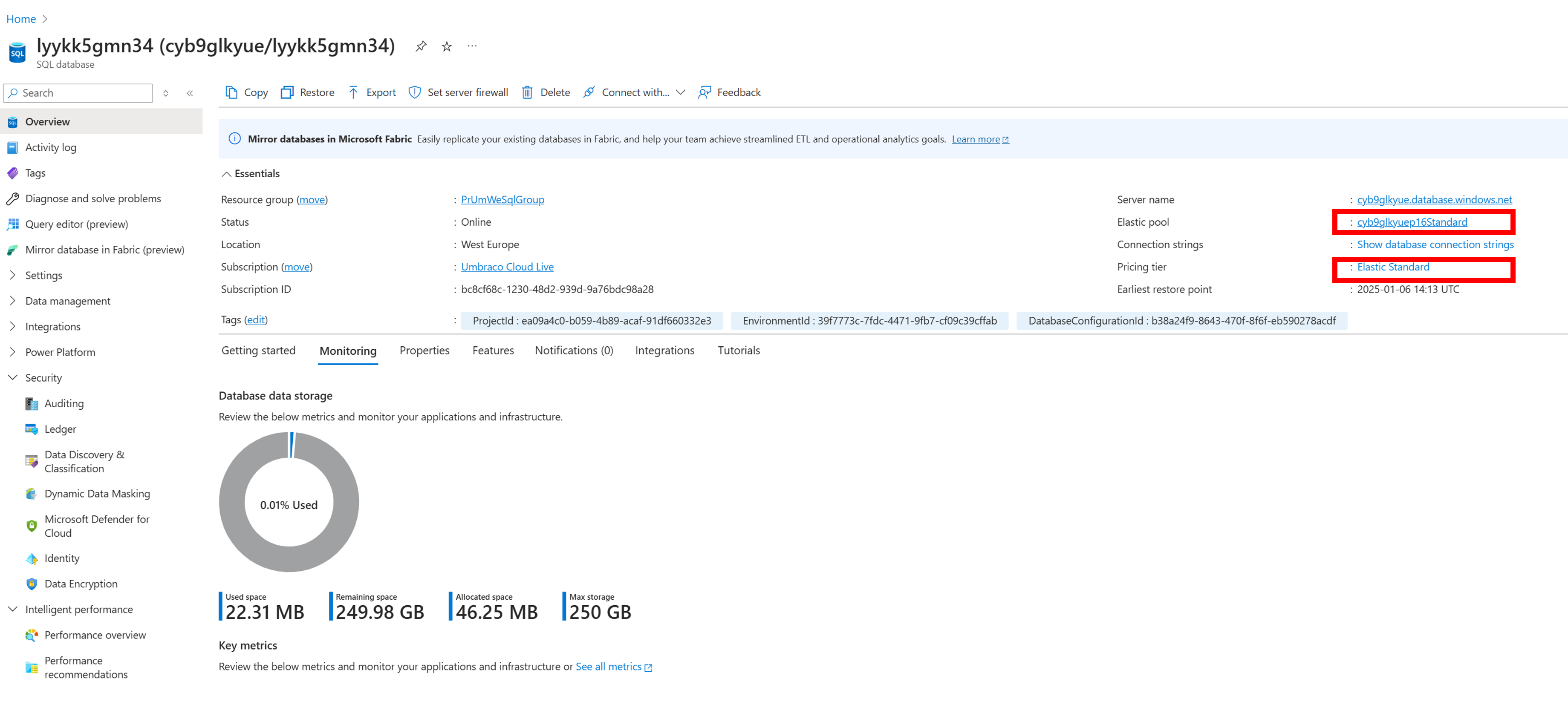Image resolution: width=1568 pixels, height=713 pixels.
Task: Open the Feedback icon
Action: [704, 92]
